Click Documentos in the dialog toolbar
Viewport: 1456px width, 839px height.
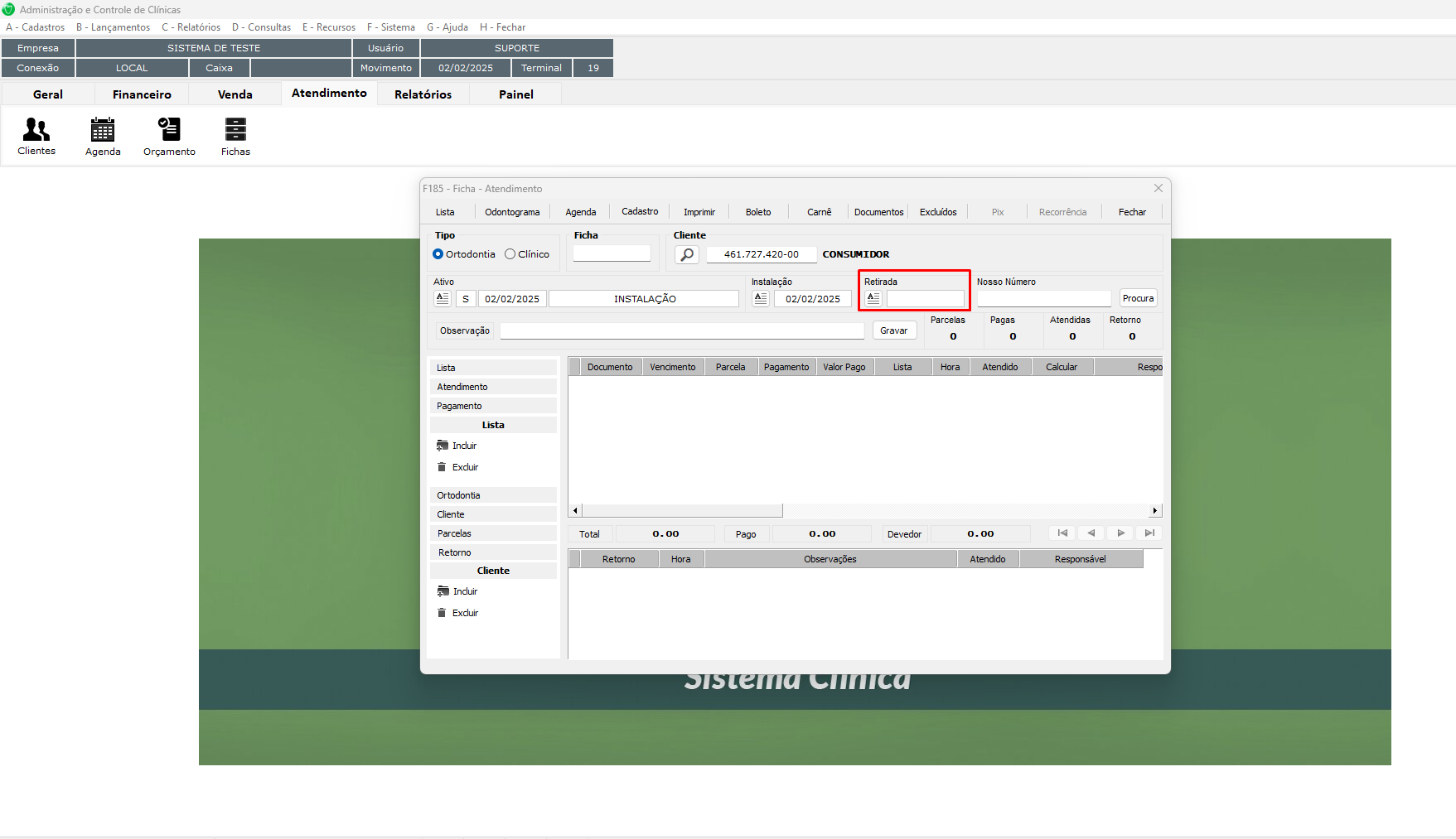(x=879, y=212)
